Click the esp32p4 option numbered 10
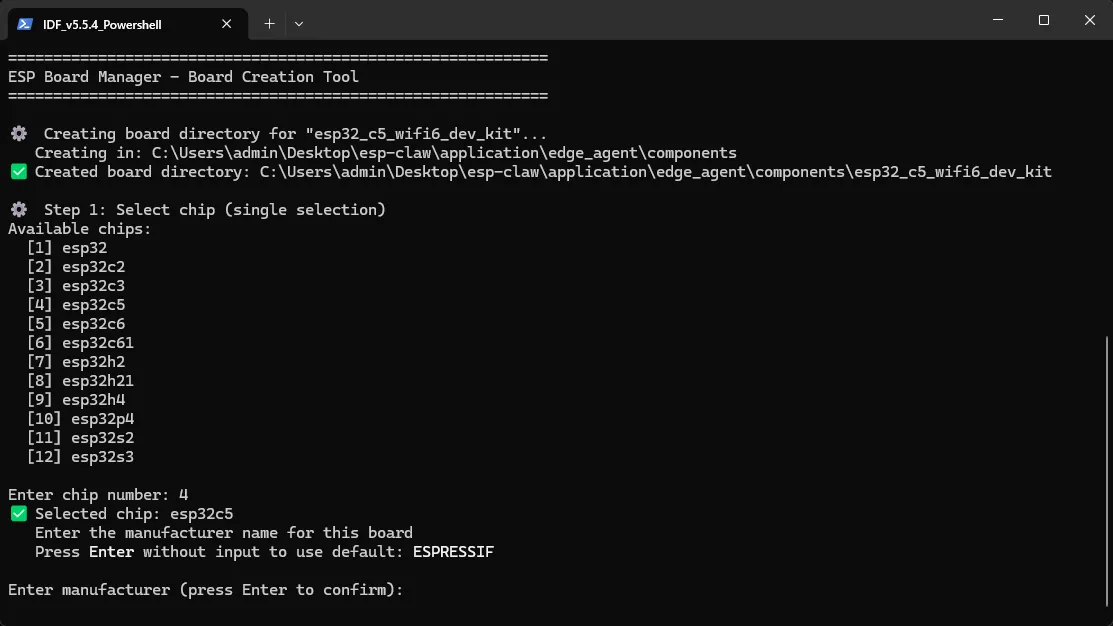The width and height of the screenshot is (1113, 626). click(80, 419)
